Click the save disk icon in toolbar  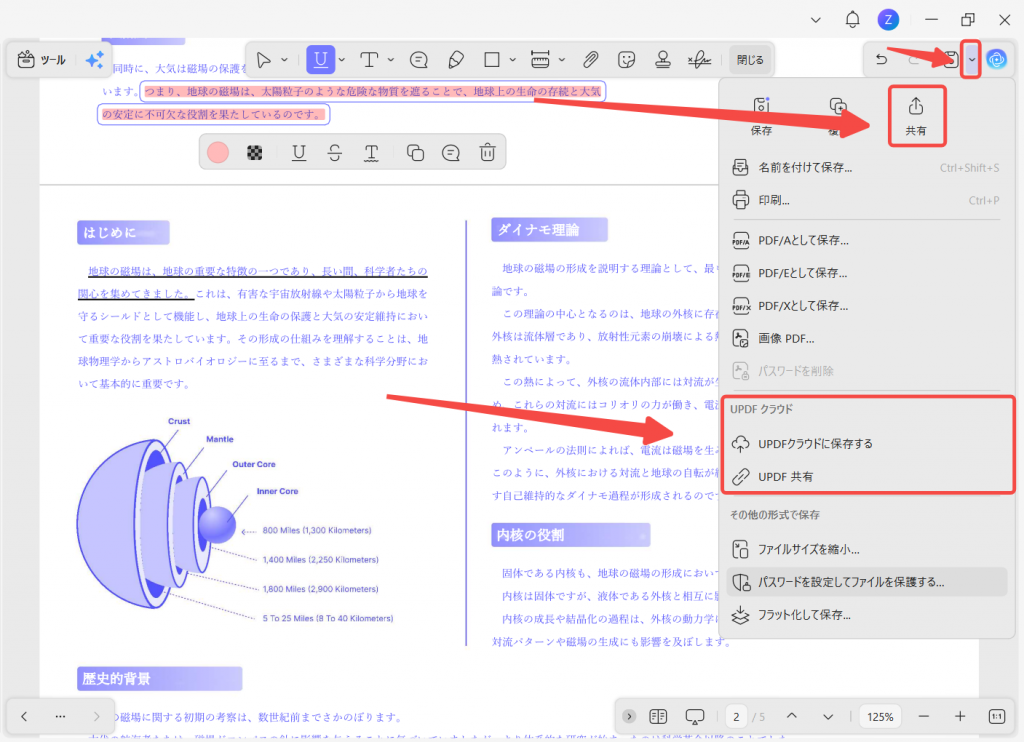[952, 60]
